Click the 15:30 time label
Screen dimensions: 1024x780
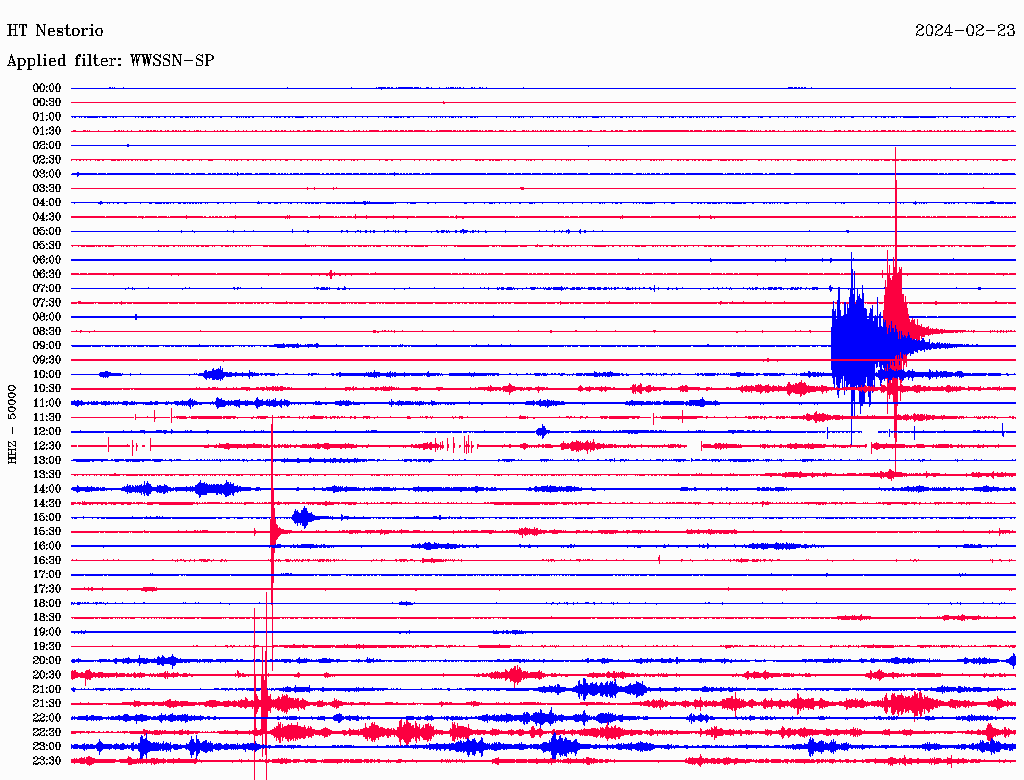(x=47, y=532)
